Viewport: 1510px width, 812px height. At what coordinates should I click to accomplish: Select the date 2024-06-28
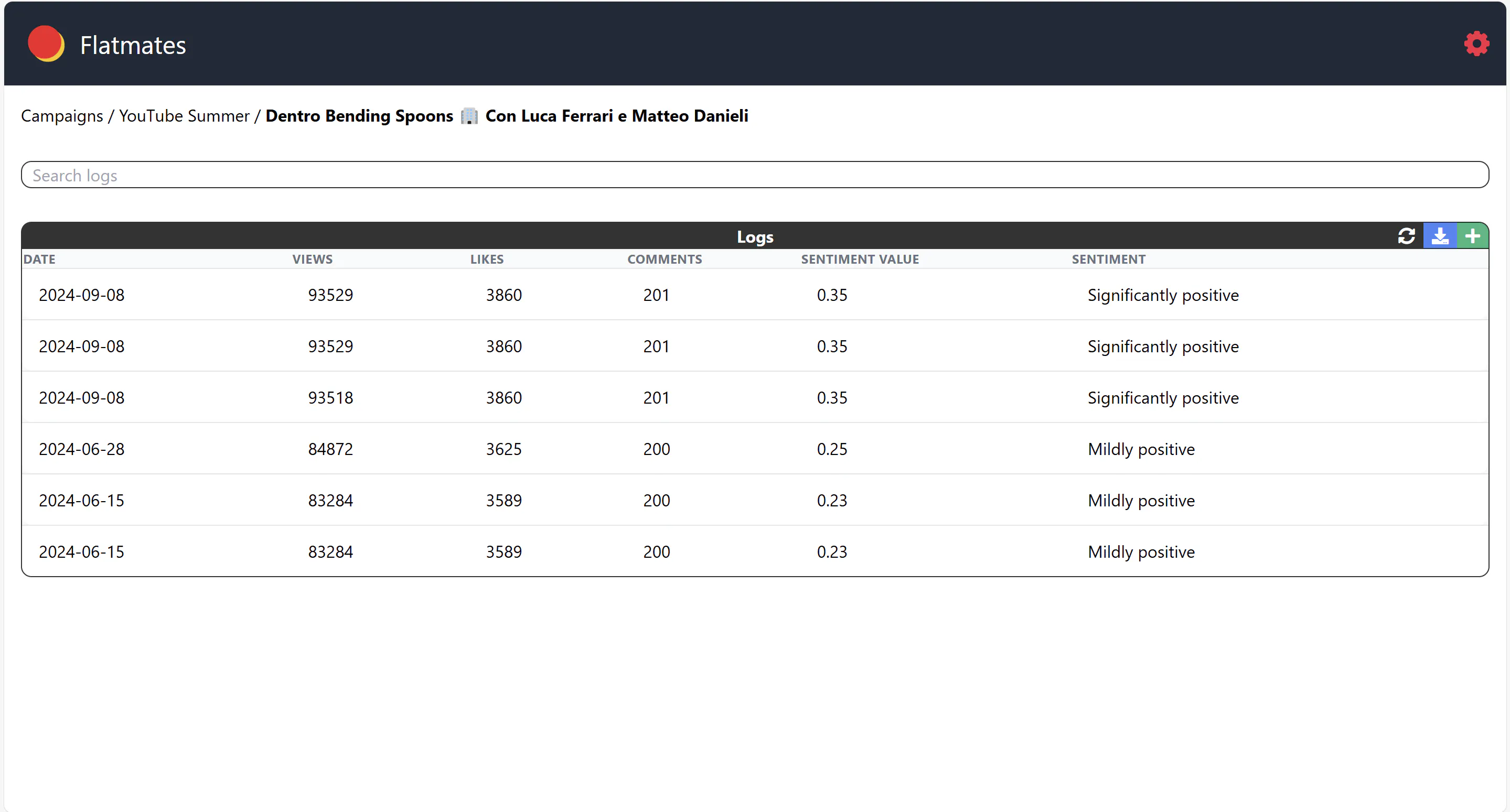pyautogui.click(x=81, y=449)
